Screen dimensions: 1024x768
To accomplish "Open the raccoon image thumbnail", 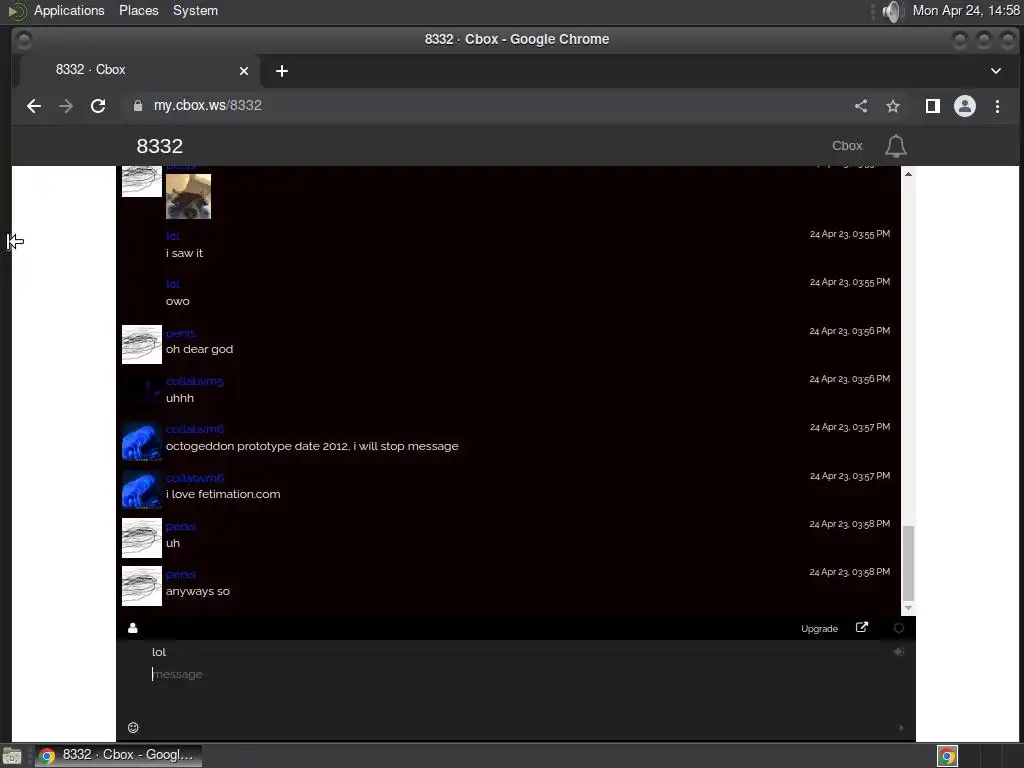I will point(188,196).
